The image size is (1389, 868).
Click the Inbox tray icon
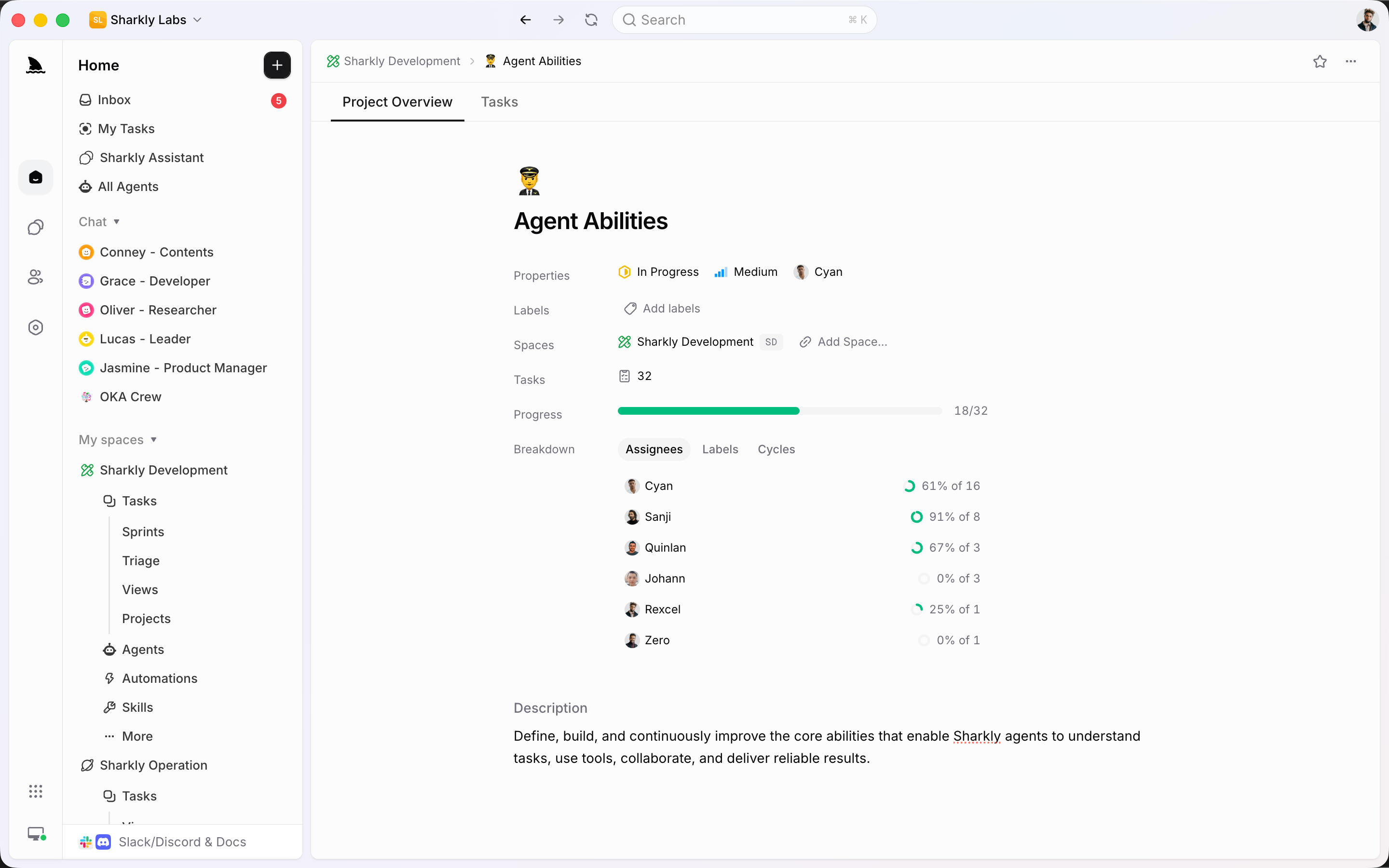click(x=85, y=100)
